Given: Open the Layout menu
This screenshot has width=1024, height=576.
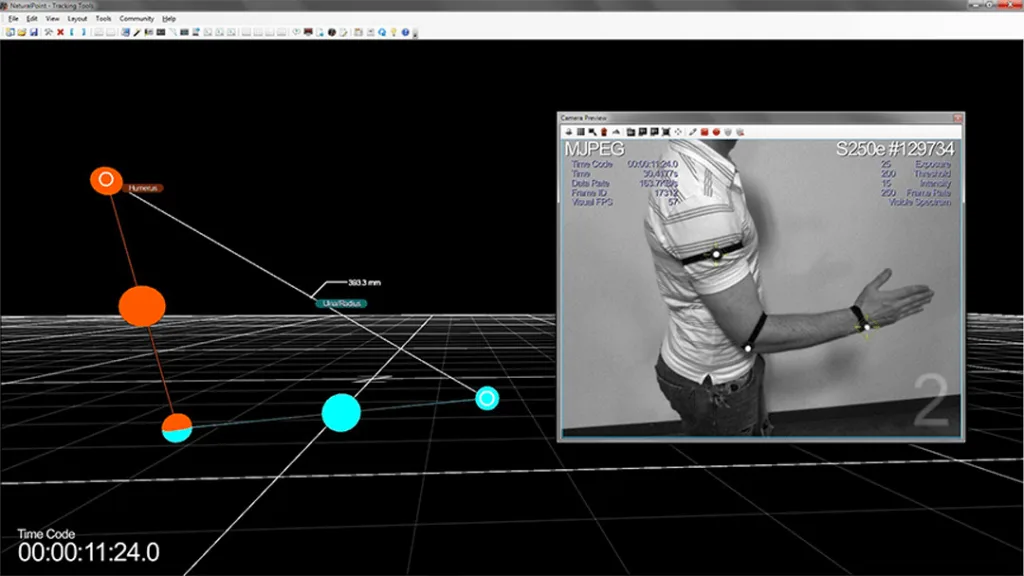Looking at the screenshot, I should (77, 19).
